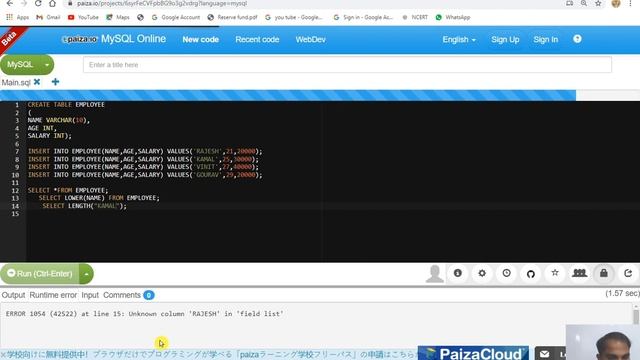Image resolution: width=640 pixels, height=360 pixels.
Task: Open the group collaboration icon
Action: [579, 273]
